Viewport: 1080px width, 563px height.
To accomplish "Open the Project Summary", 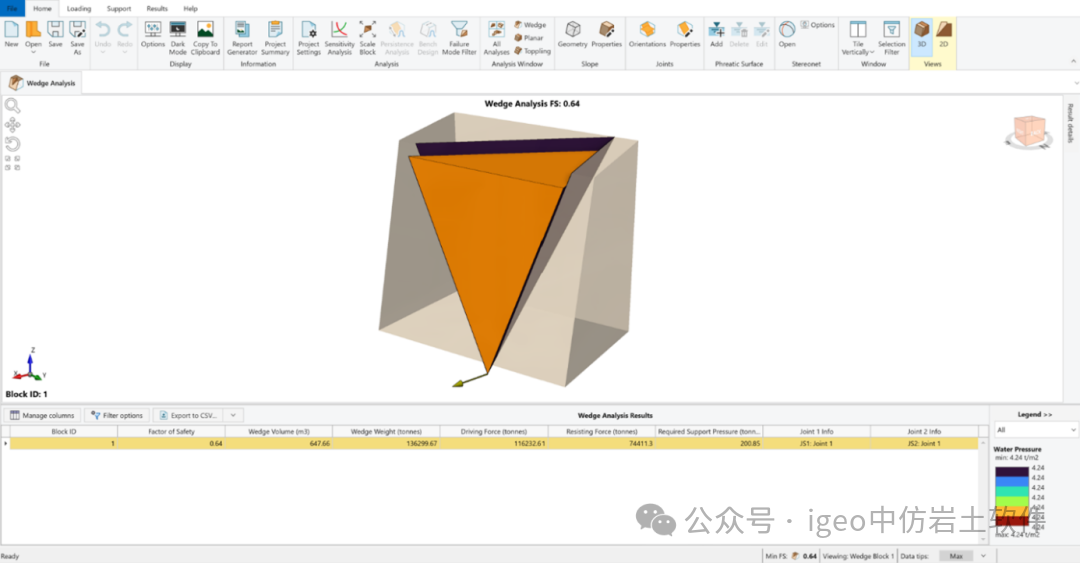I will point(275,38).
